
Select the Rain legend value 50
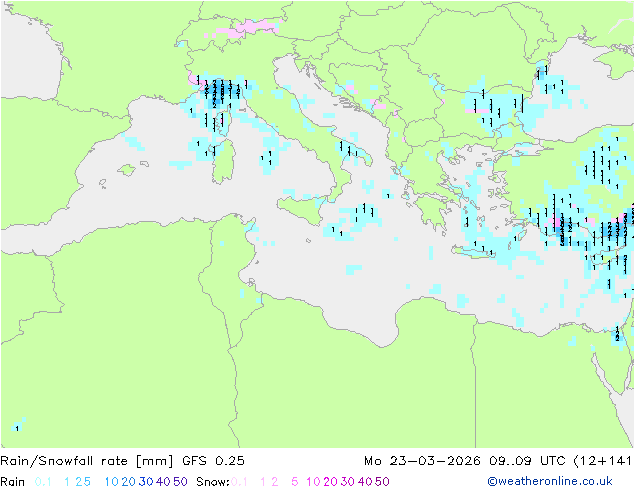point(180,482)
